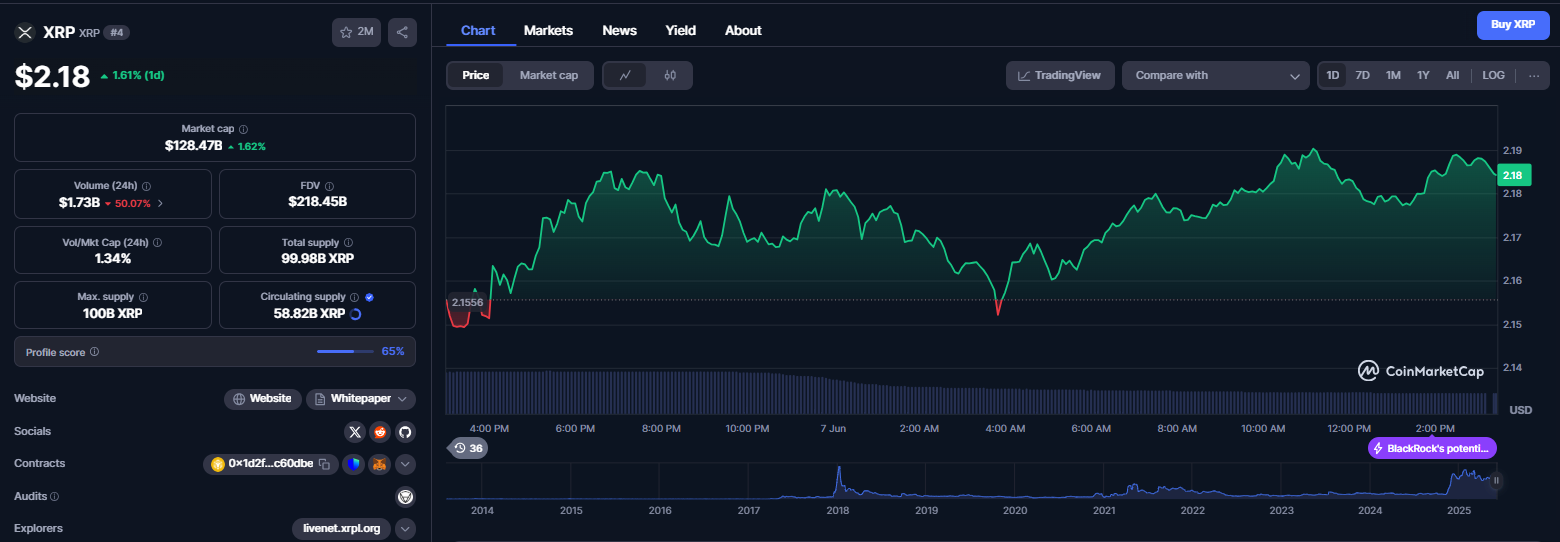Screen dimensions: 1560x542
Task: Expand more explorers chevron
Action: click(x=405, y=528)
